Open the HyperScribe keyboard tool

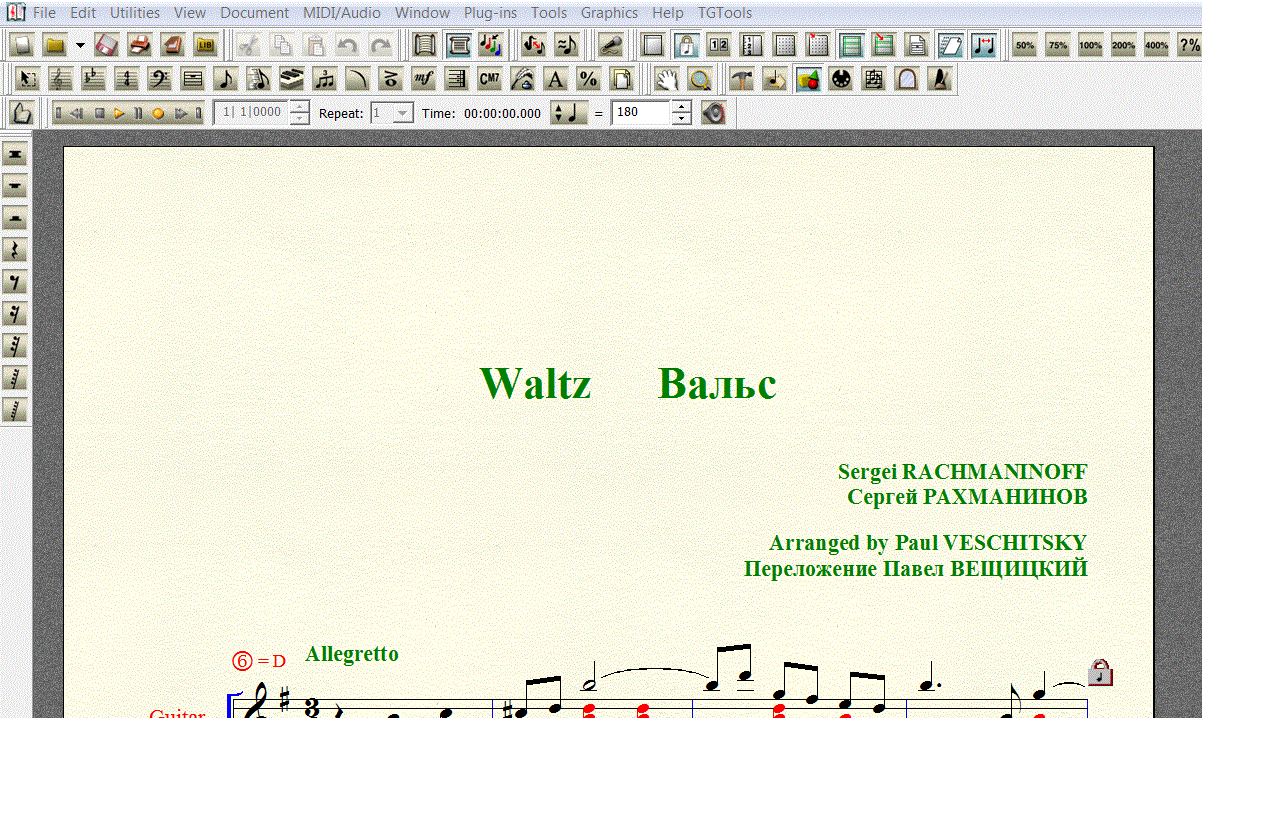(292, 79)
